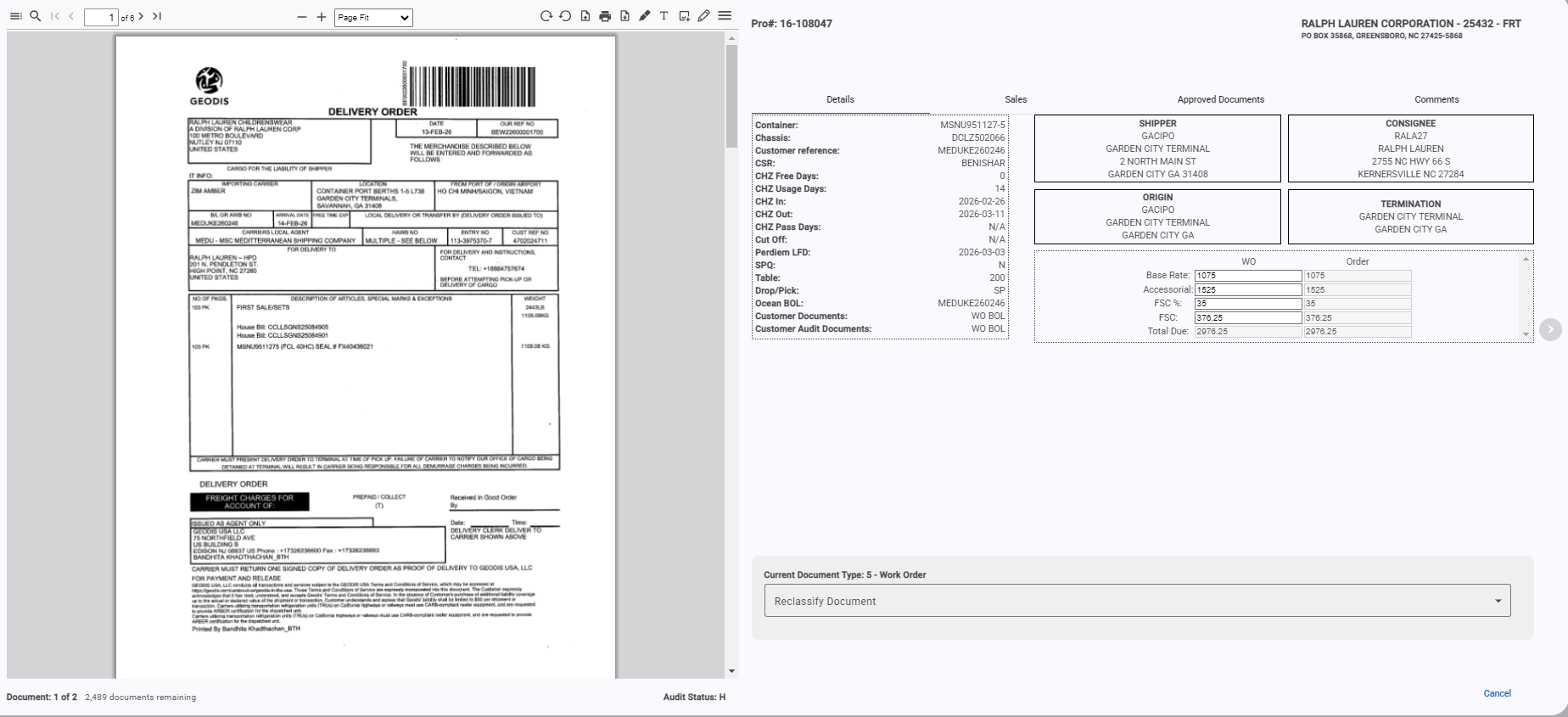Jump to the last page
The height and width of the screenshot is (717, 1568).
tap(157, 16)
